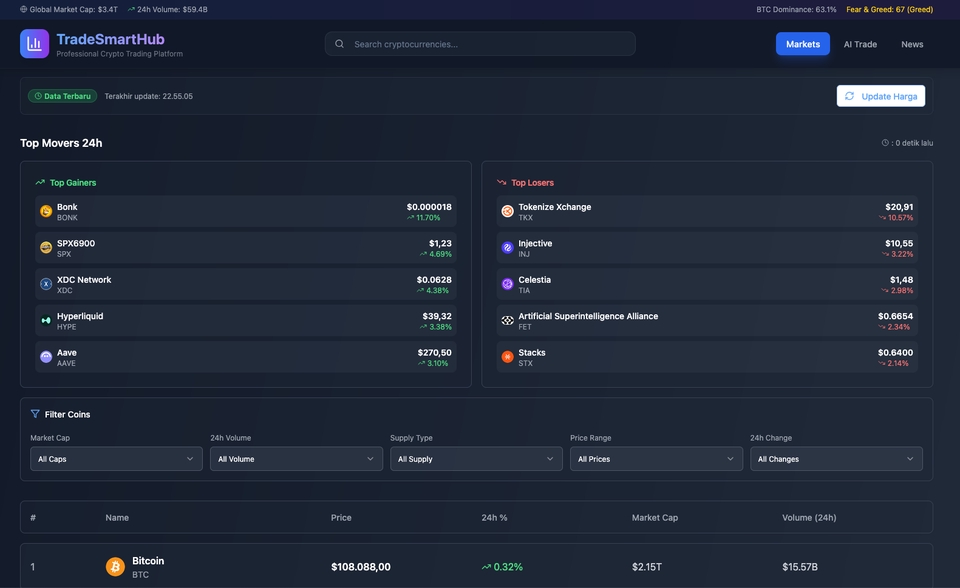This screenshot has width=960, height=588.
Task: Click the Top Losers downtrend arrow icon
Action: click(x=500, y=181)
